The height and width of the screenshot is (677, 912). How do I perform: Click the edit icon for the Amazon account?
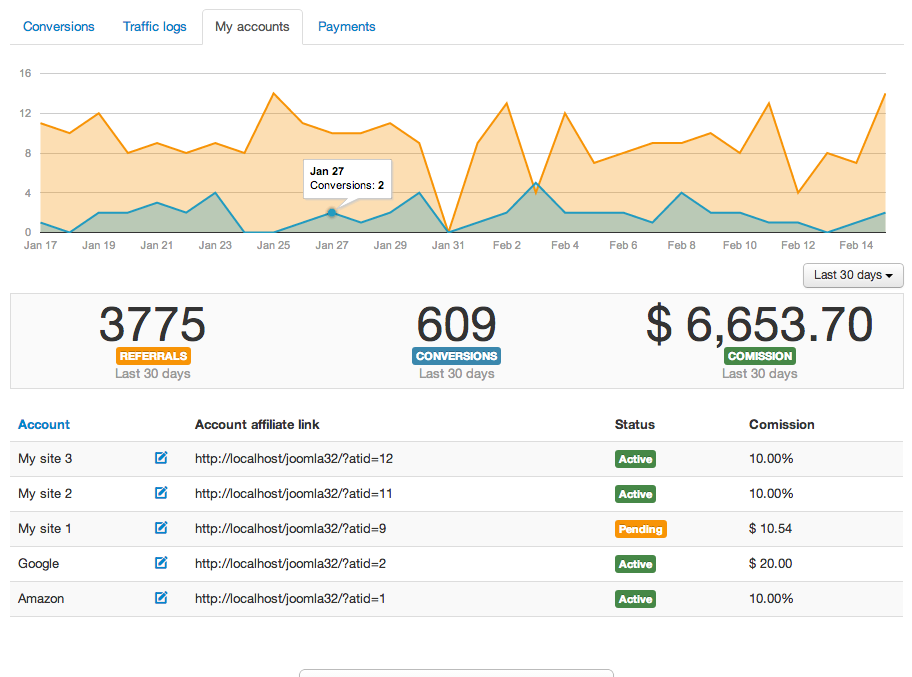(161, 598)
